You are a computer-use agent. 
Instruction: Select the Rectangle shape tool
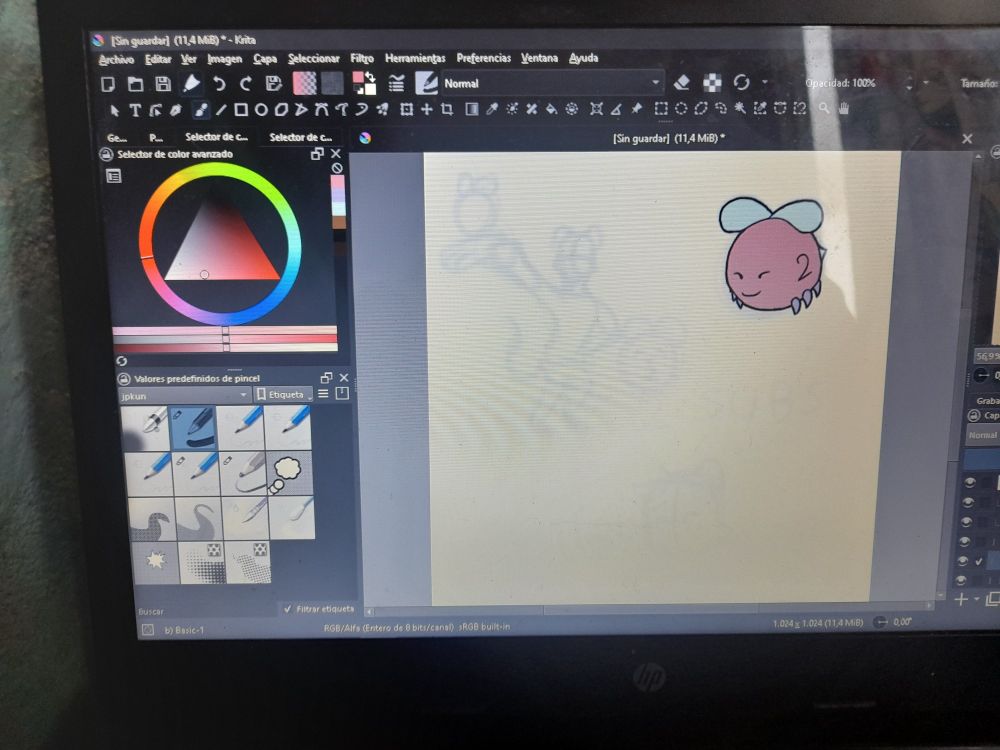pyautogui.click(x=241, y=110)
